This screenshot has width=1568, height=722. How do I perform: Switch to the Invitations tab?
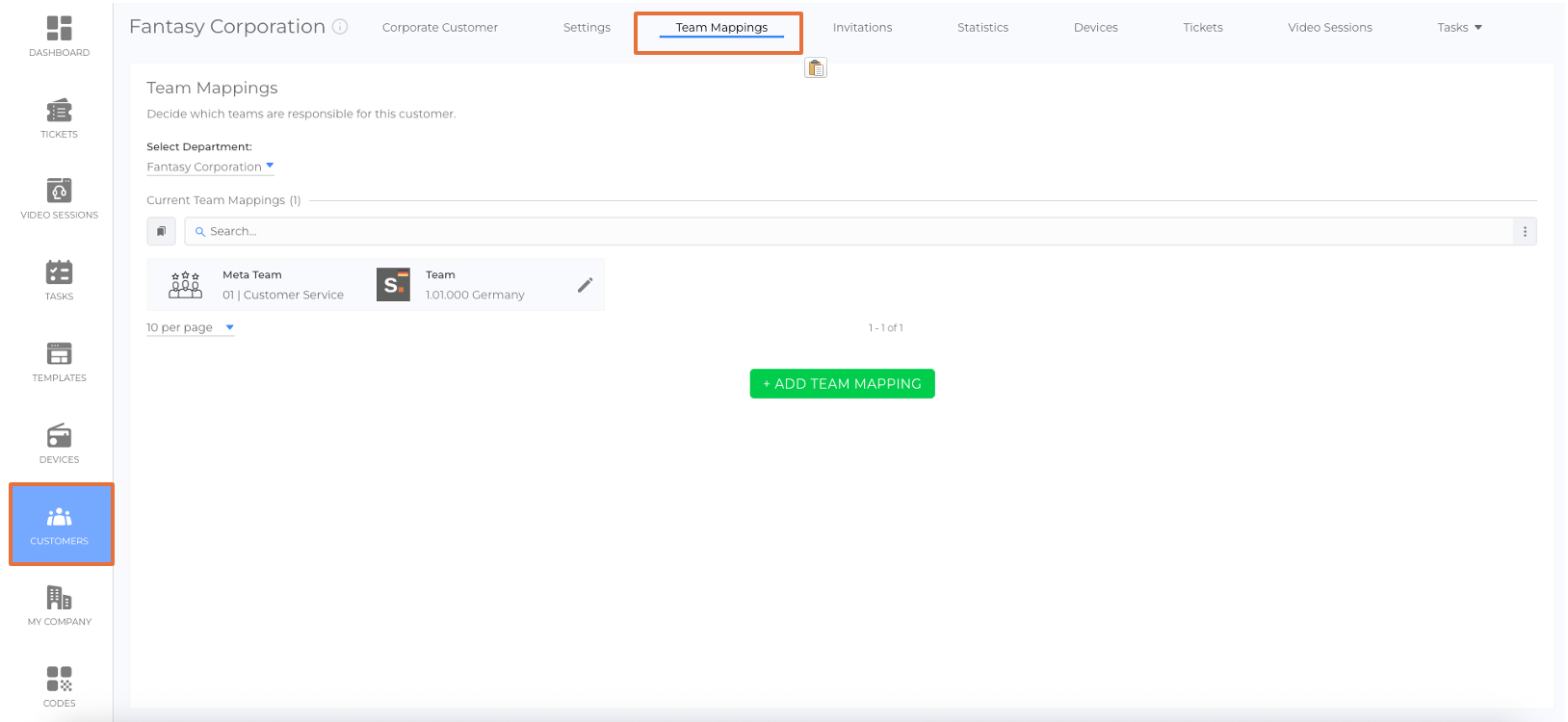[862, 27]
